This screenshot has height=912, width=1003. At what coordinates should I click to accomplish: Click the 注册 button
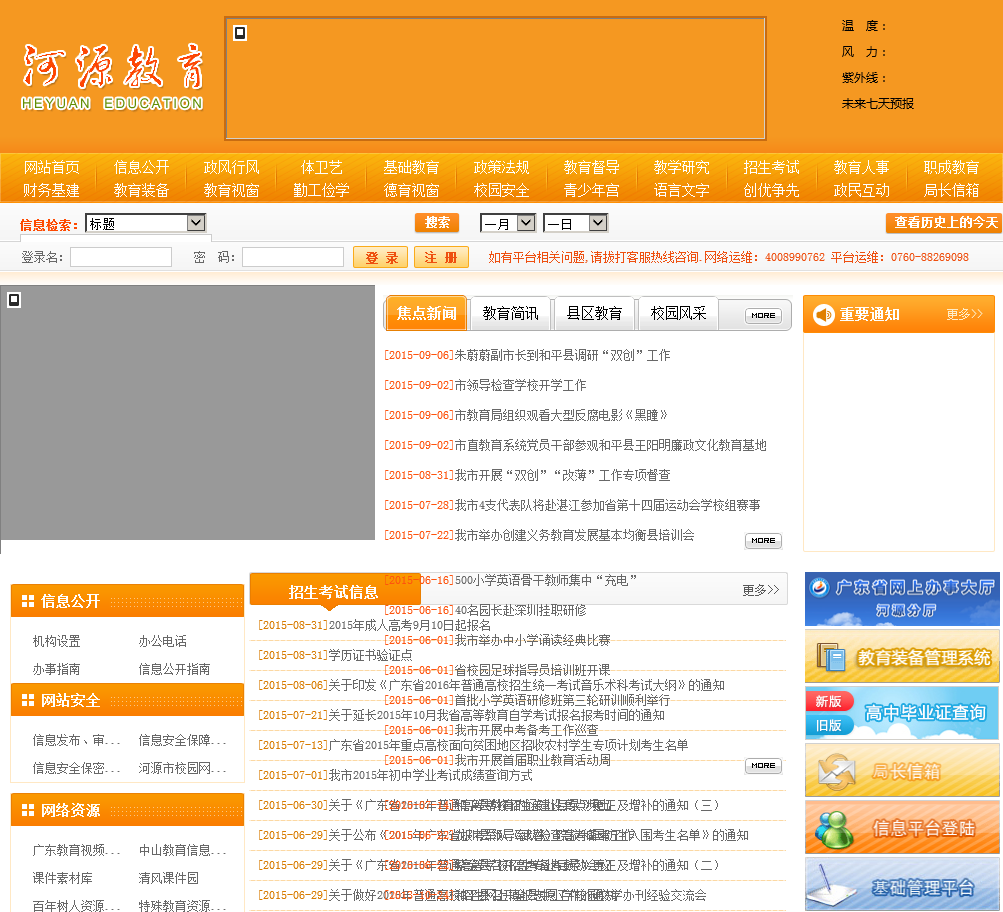[441, 257]
